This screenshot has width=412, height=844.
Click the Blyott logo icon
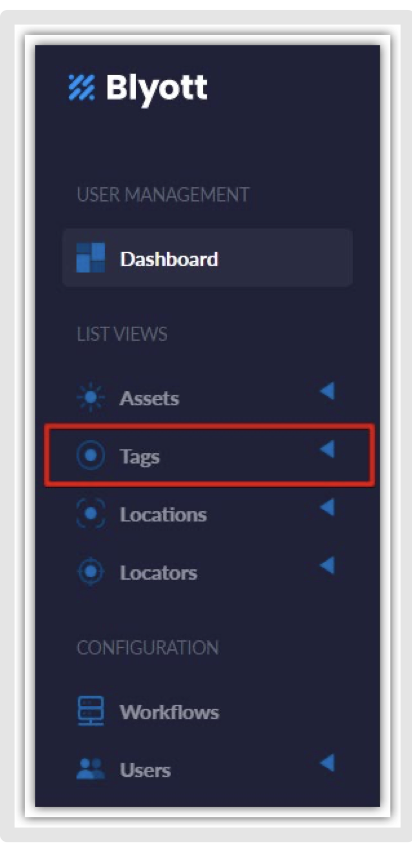(x=82, y=87)
